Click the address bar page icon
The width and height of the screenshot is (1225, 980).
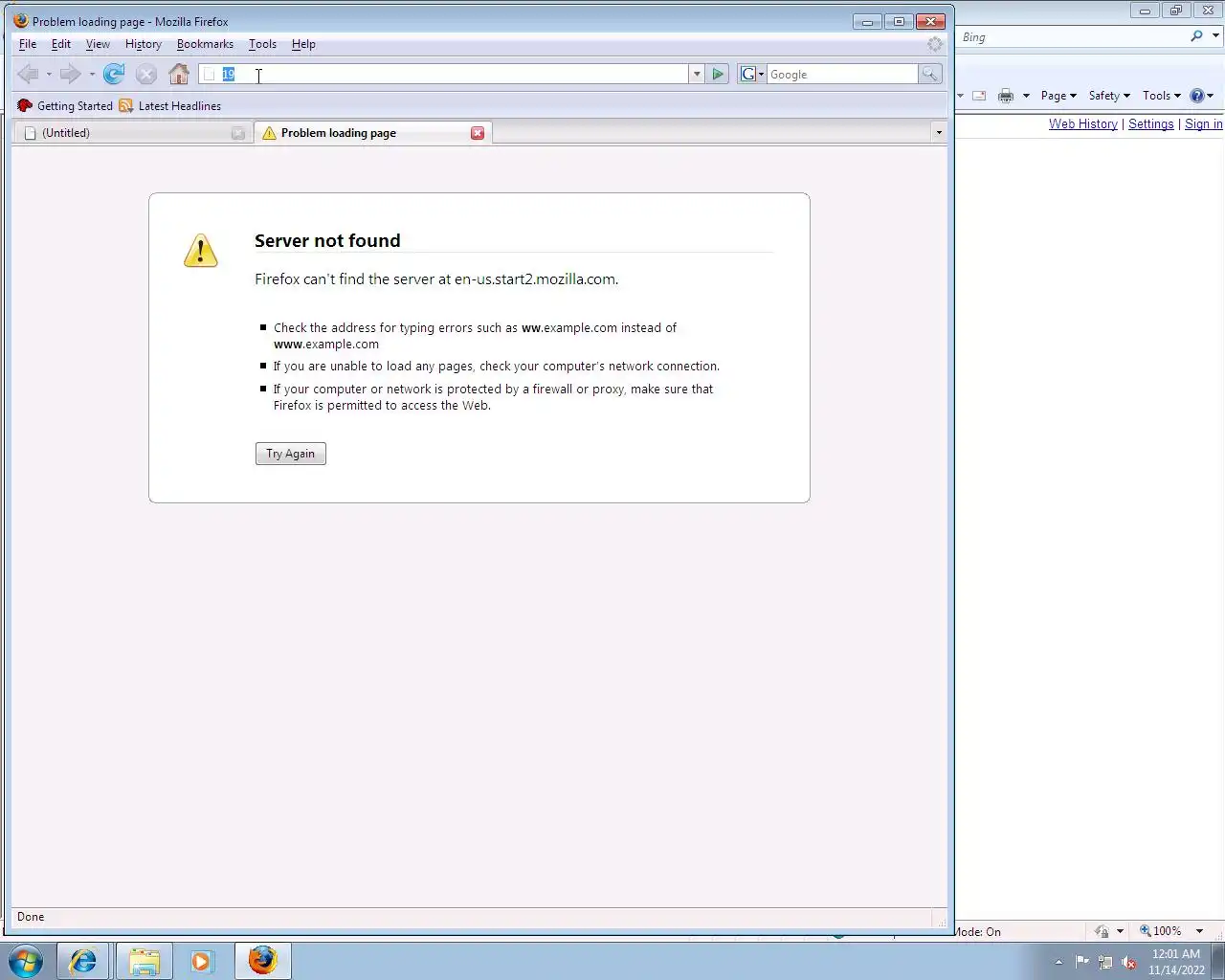coord(209,75)
